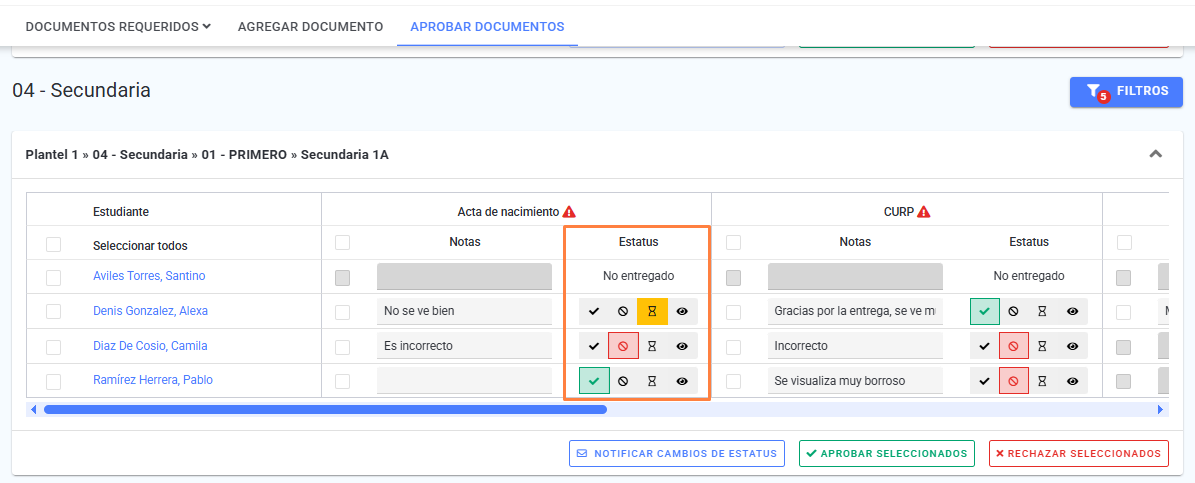
Task: Click Acta de nacimiento red warning icon
Action: click(569, 212)
